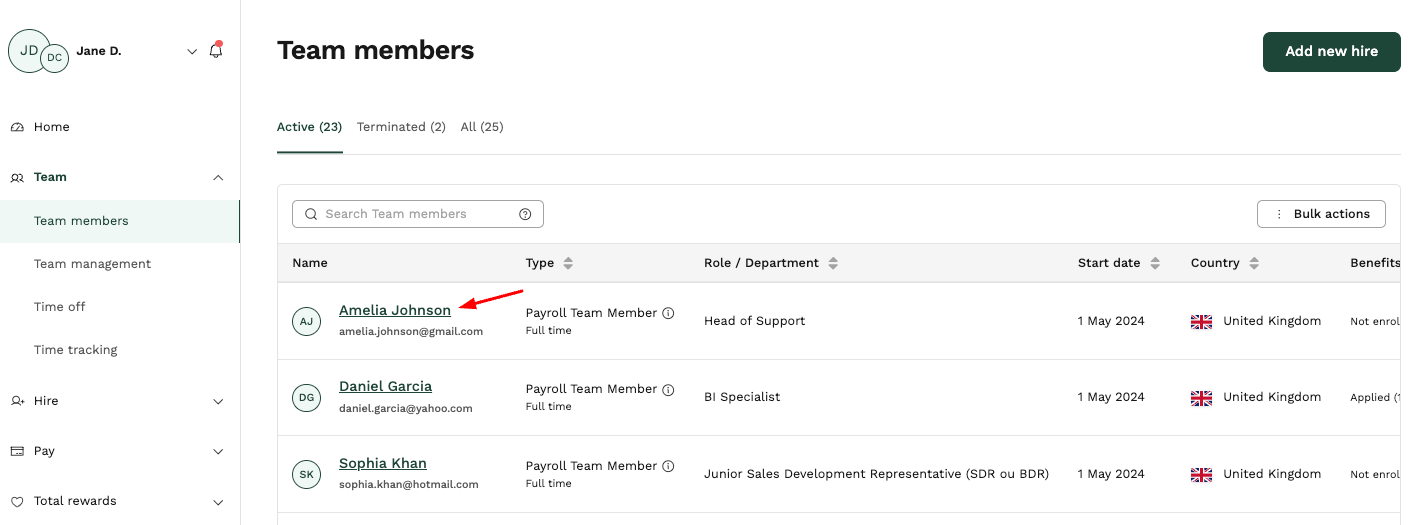Sort by Start date column
The width and height of the screenshot is (1427, 525).
[x=1155, y=263]
